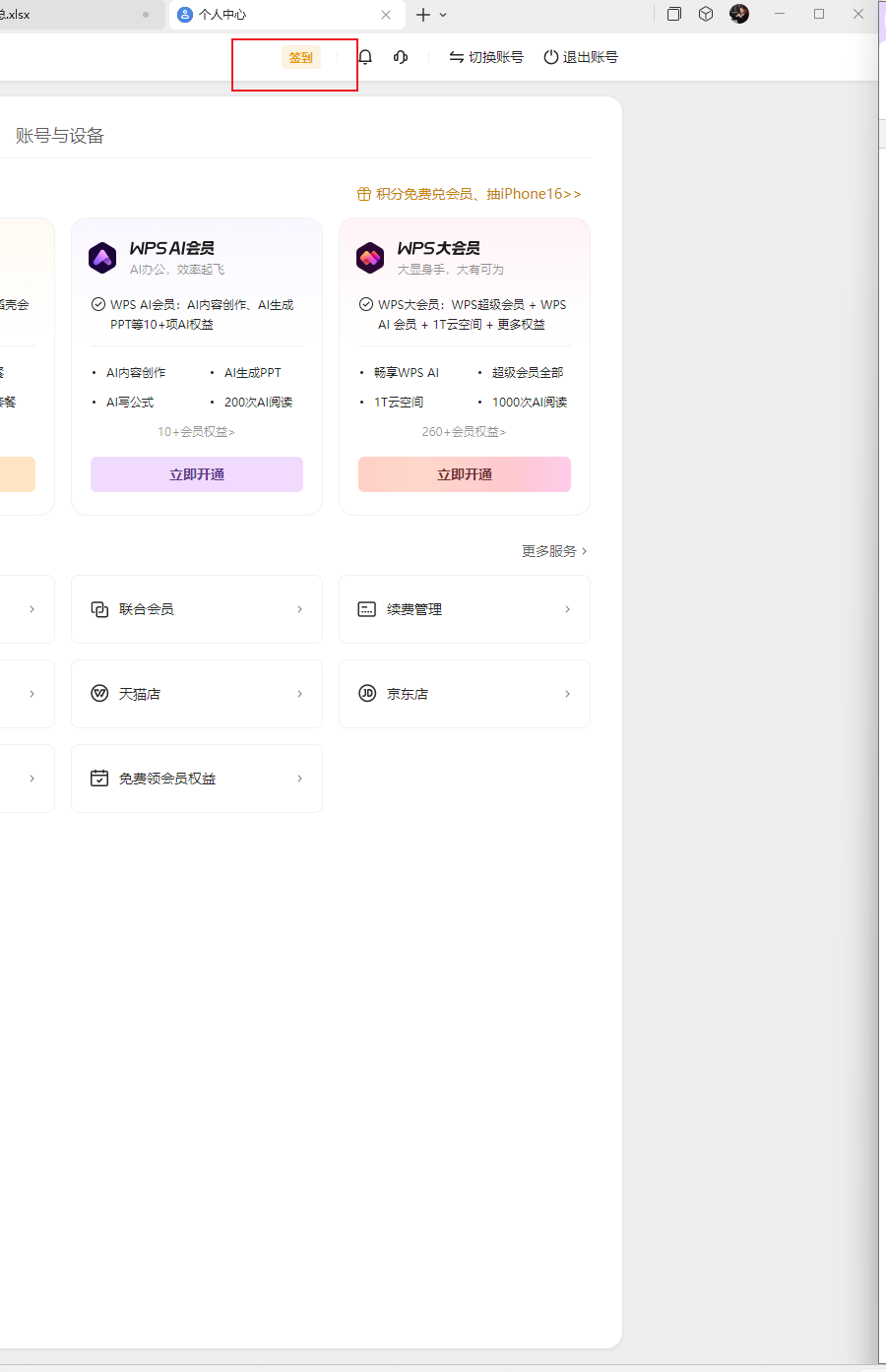Click the notification bell icon
This screenshot has height=1372, width=886.
[365, 57]
